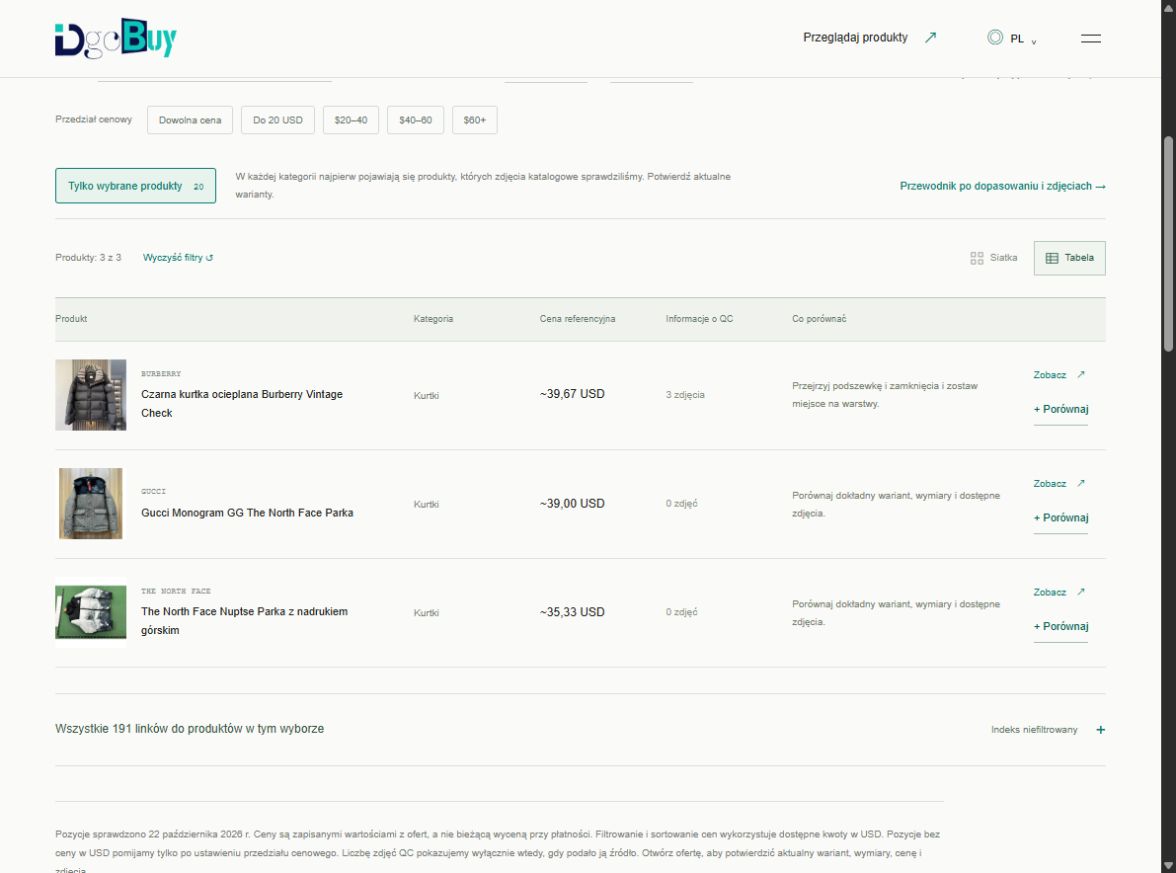Select the Do 20 USD price filter
This screenshot has height=873, width=1176.
[x=278, y=120]
